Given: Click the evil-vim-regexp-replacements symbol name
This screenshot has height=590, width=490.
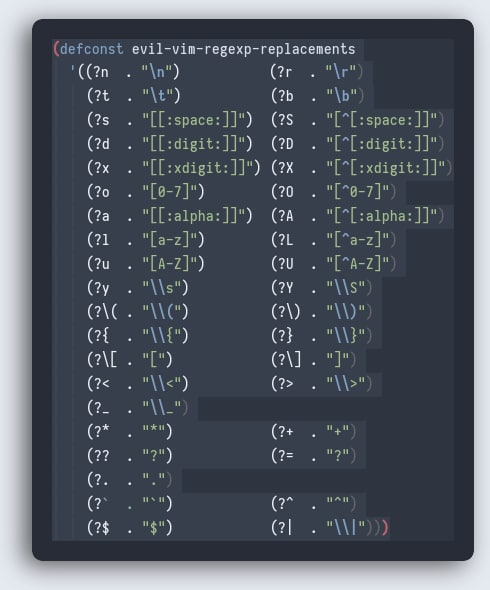Looking at the screenshot, I should click(243, 49).
